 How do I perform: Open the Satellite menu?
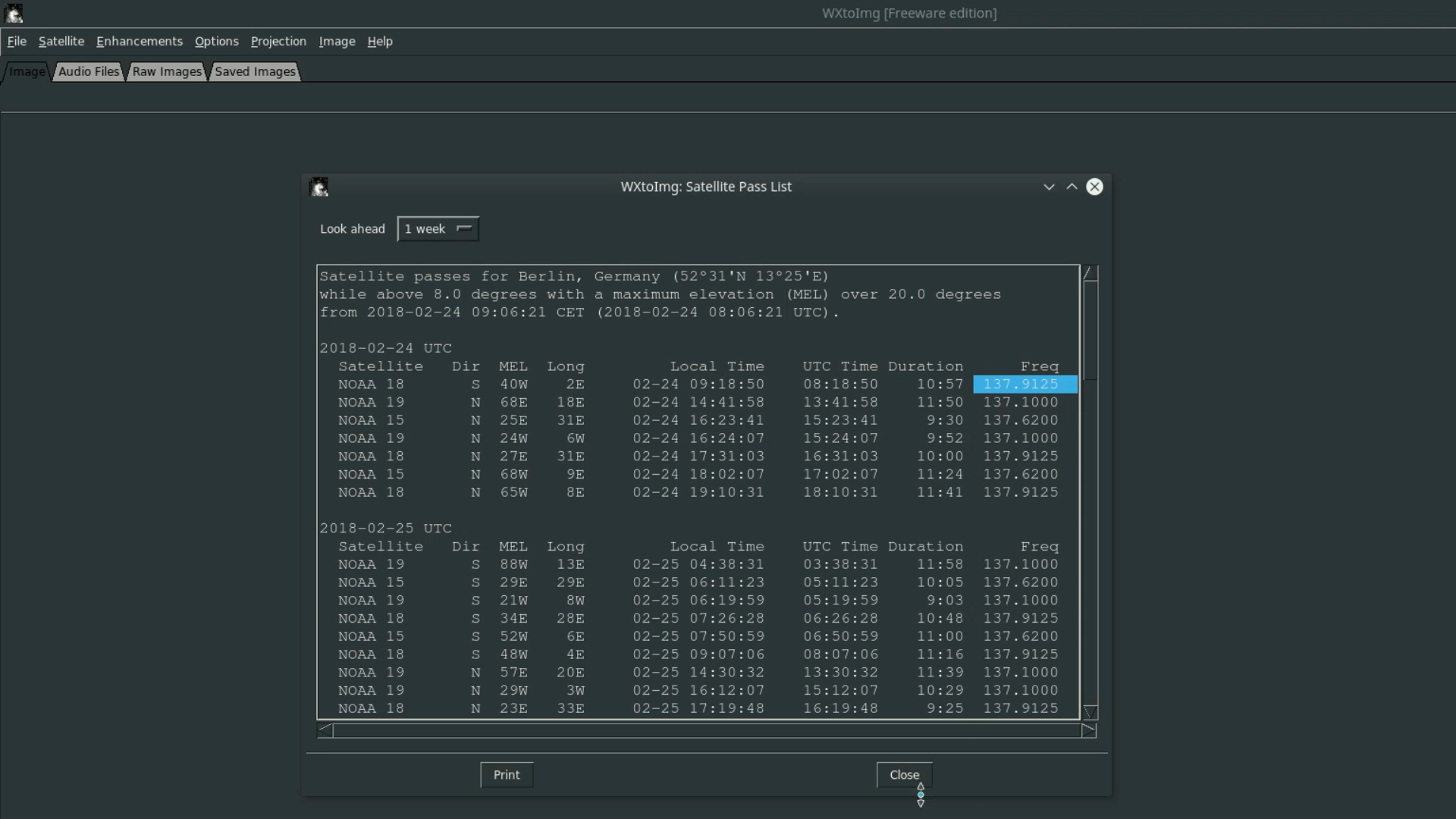point(61,41)
